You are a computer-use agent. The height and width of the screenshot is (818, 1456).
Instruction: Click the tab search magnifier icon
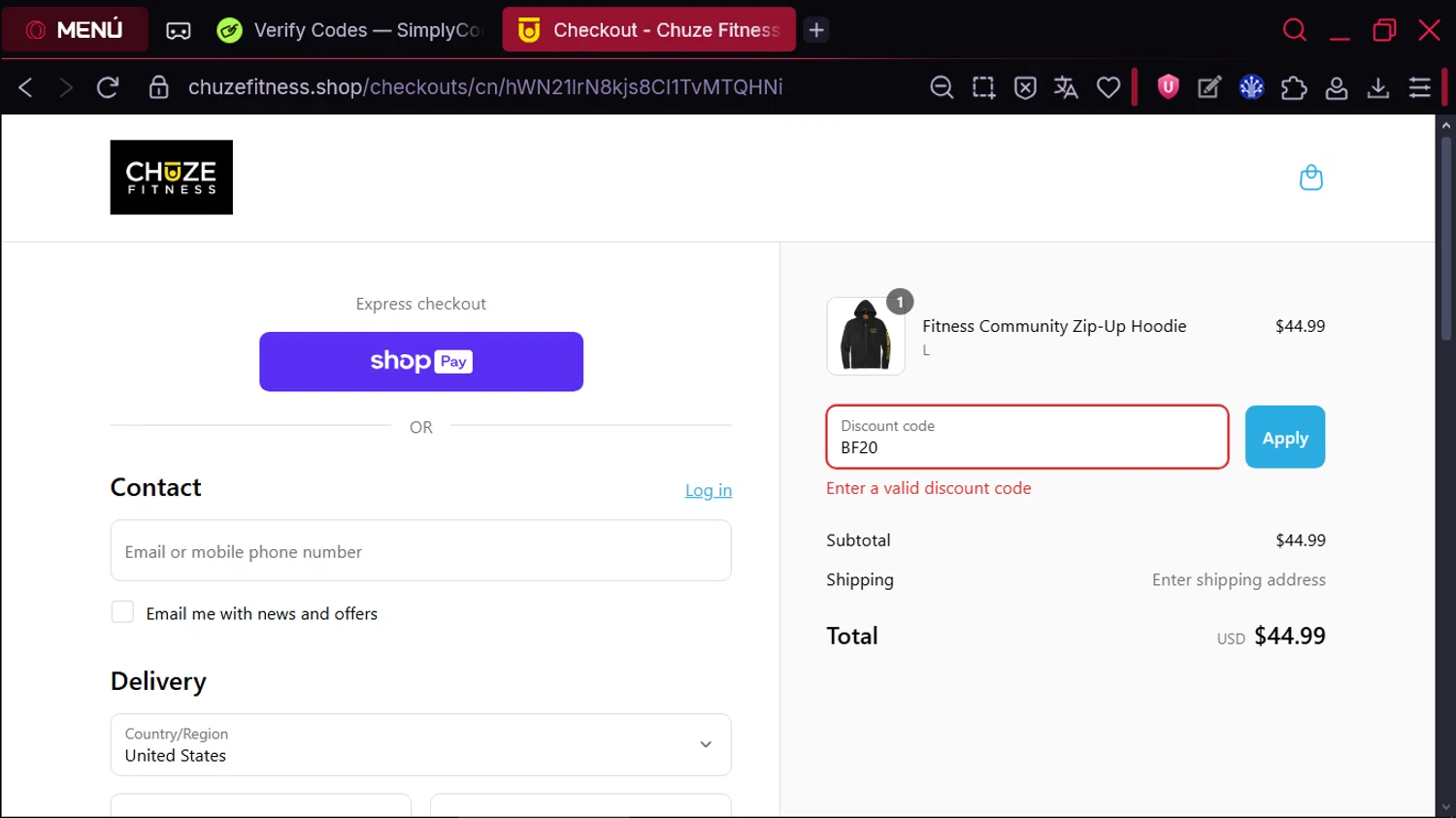[1294, 30]
